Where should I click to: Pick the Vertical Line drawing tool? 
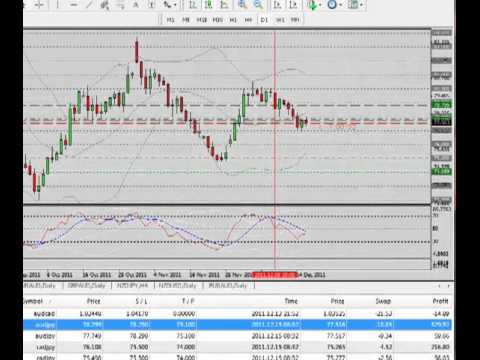tap(58, 5)
